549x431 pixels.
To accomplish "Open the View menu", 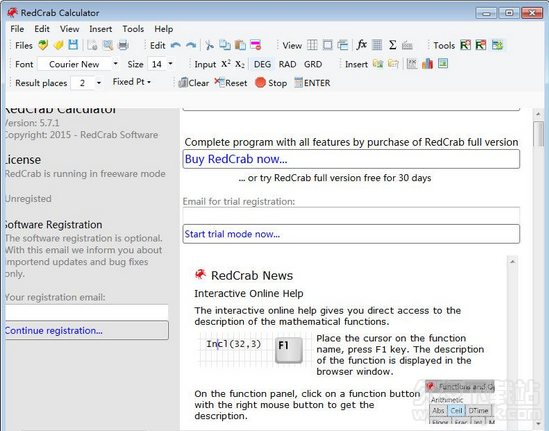I will pos(69,29).
